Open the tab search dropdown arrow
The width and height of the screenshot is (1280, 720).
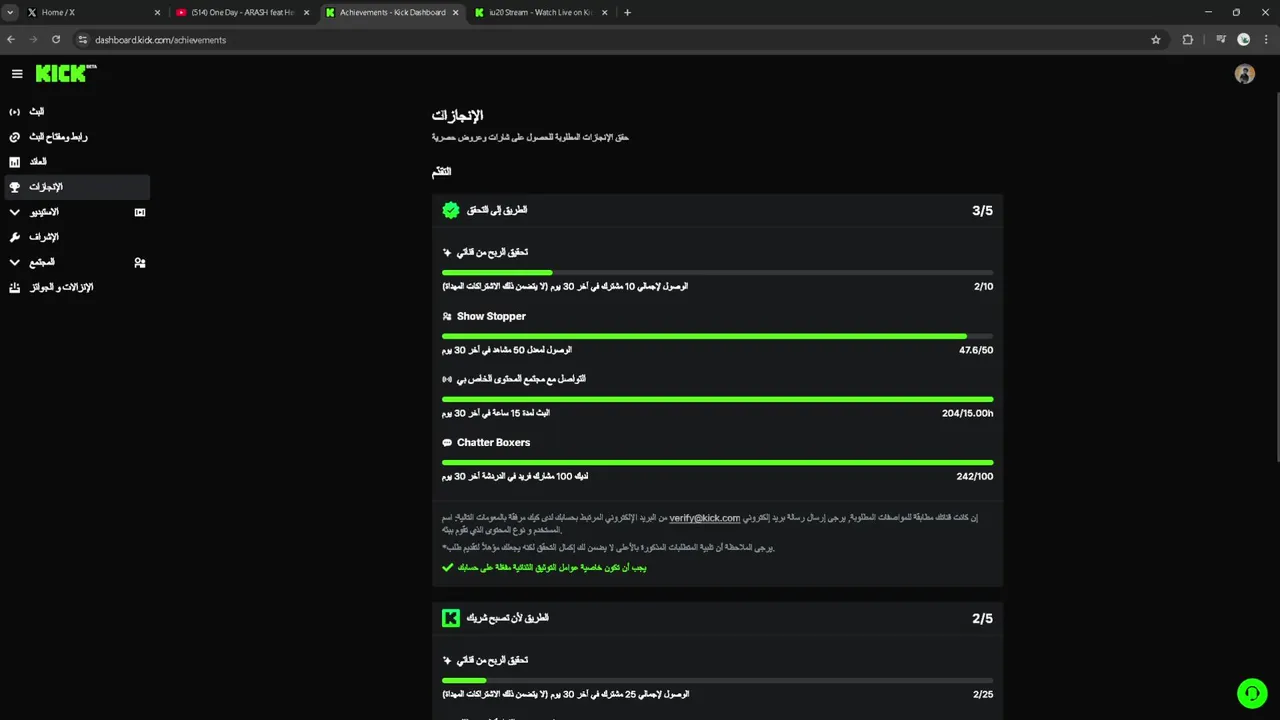click(x=10, y=13)
